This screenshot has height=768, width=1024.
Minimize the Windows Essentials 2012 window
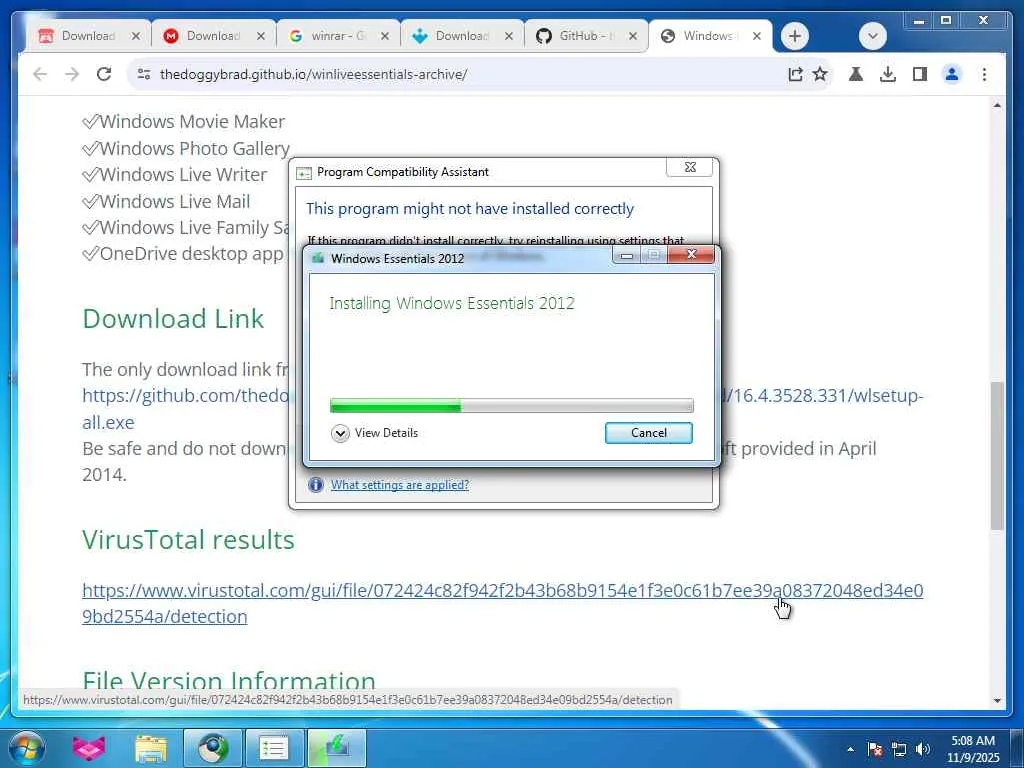626,255
